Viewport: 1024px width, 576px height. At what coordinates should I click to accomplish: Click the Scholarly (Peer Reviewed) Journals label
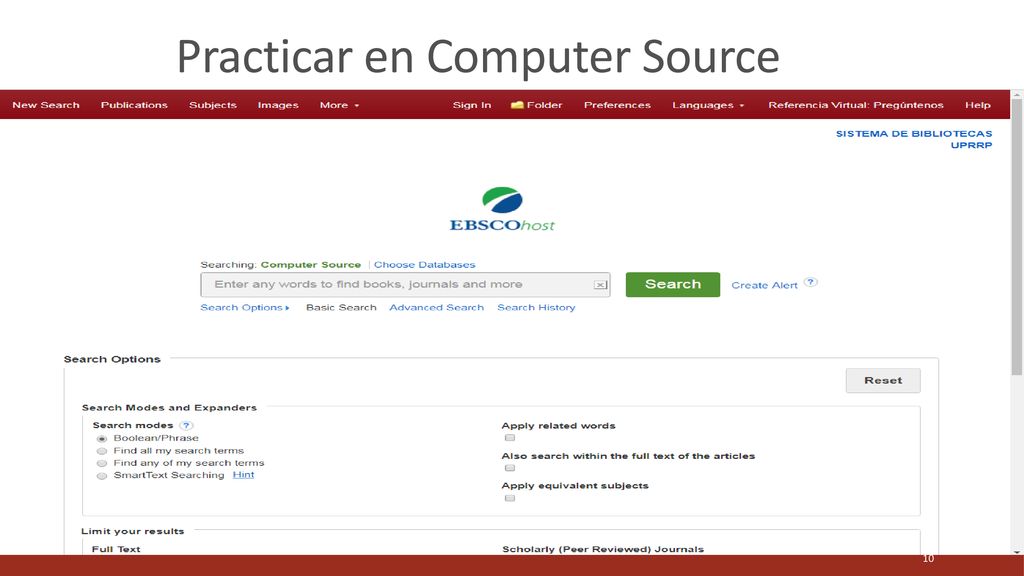(x=603, y=549)
